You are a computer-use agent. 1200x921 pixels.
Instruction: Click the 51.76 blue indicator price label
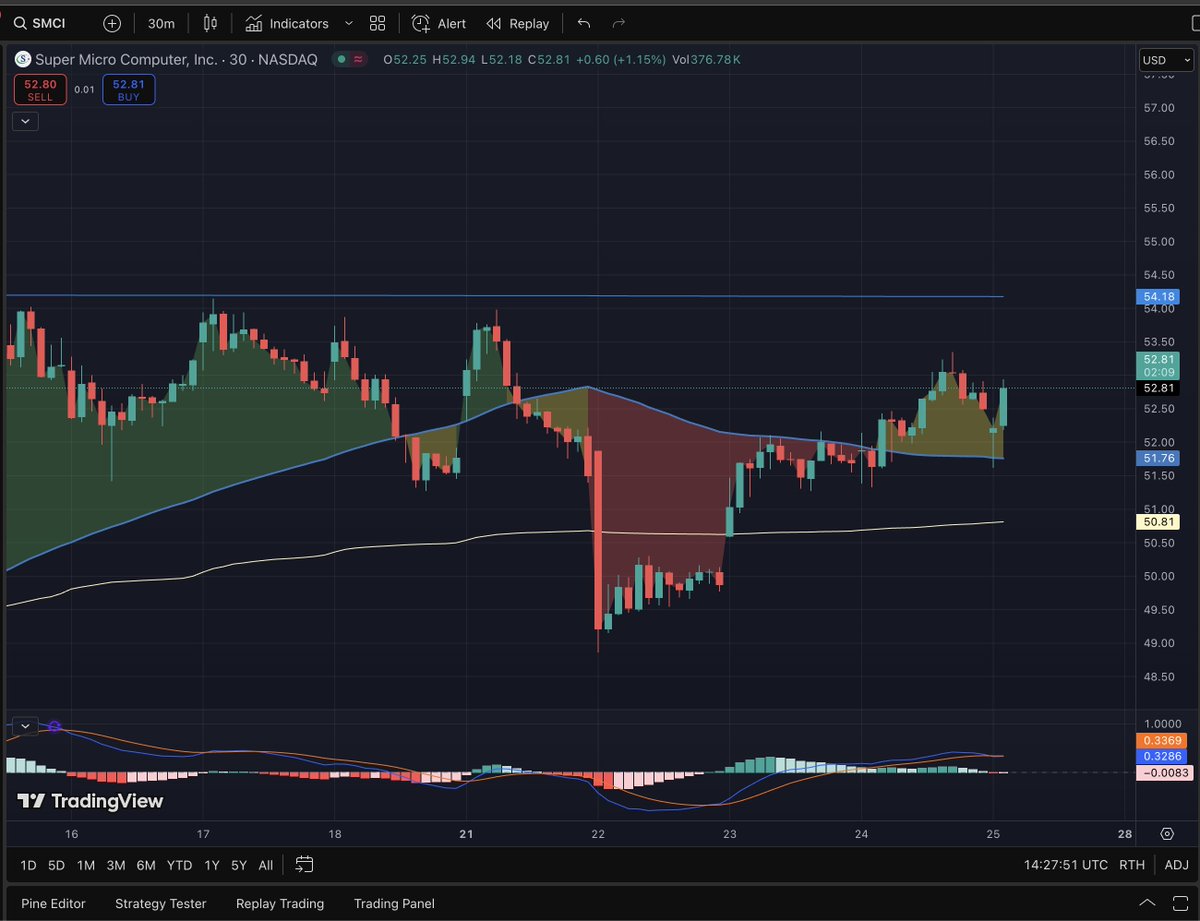point(1160,458)
